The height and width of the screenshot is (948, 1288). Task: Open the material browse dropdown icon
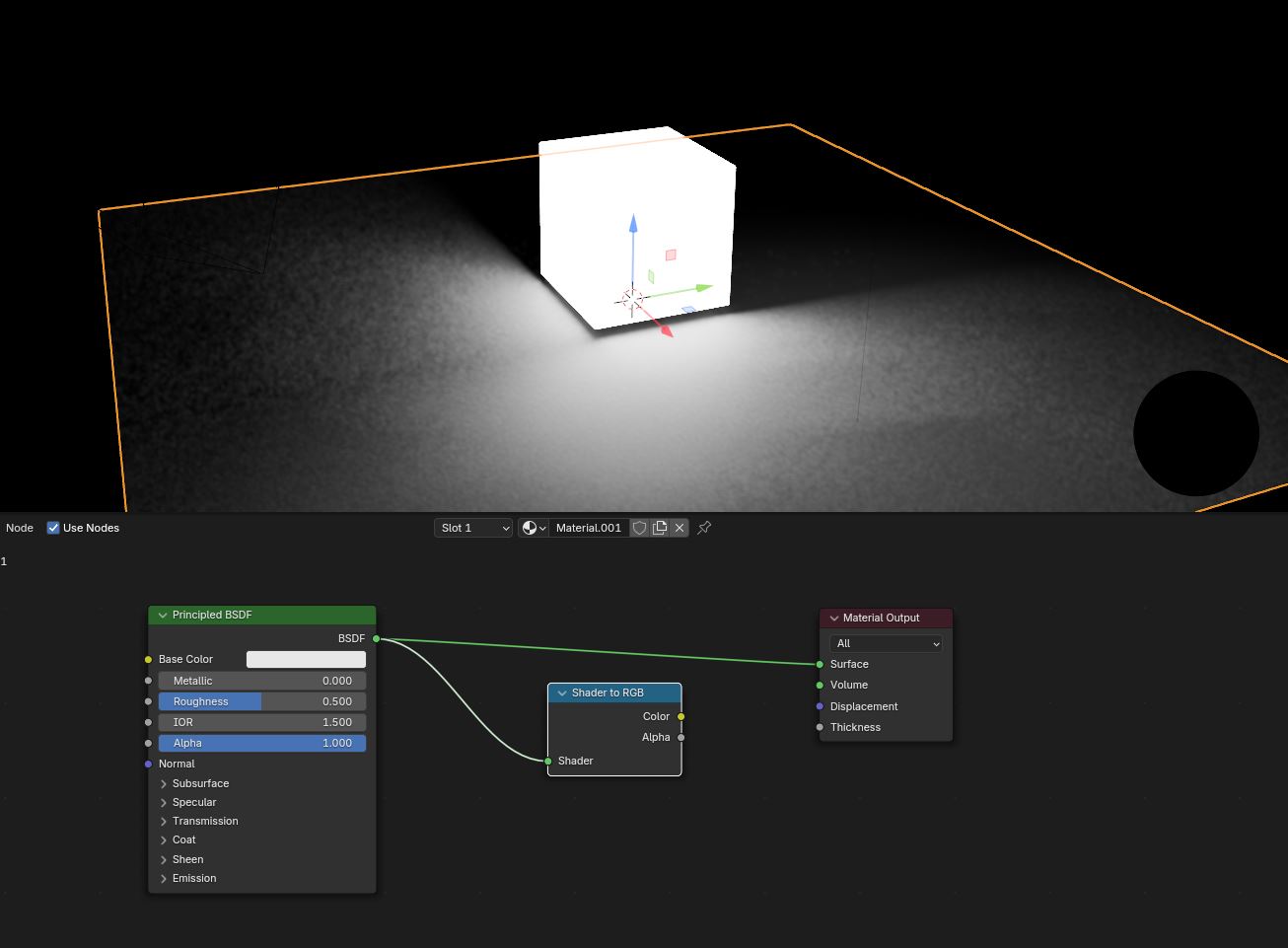click(x=534, y=528)
